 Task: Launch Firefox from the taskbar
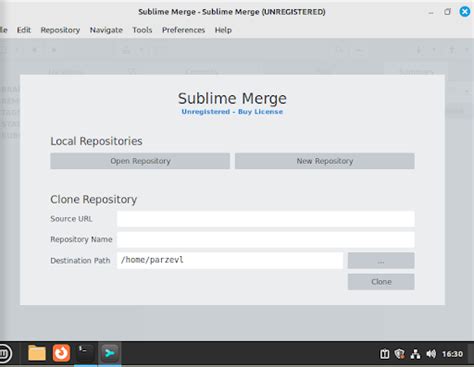coord(61,353)
